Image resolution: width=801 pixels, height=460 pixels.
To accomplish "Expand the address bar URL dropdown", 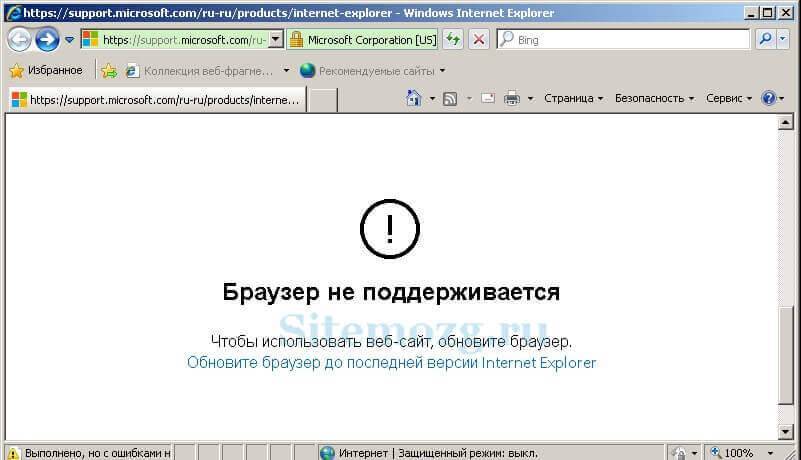I will 277,39.
